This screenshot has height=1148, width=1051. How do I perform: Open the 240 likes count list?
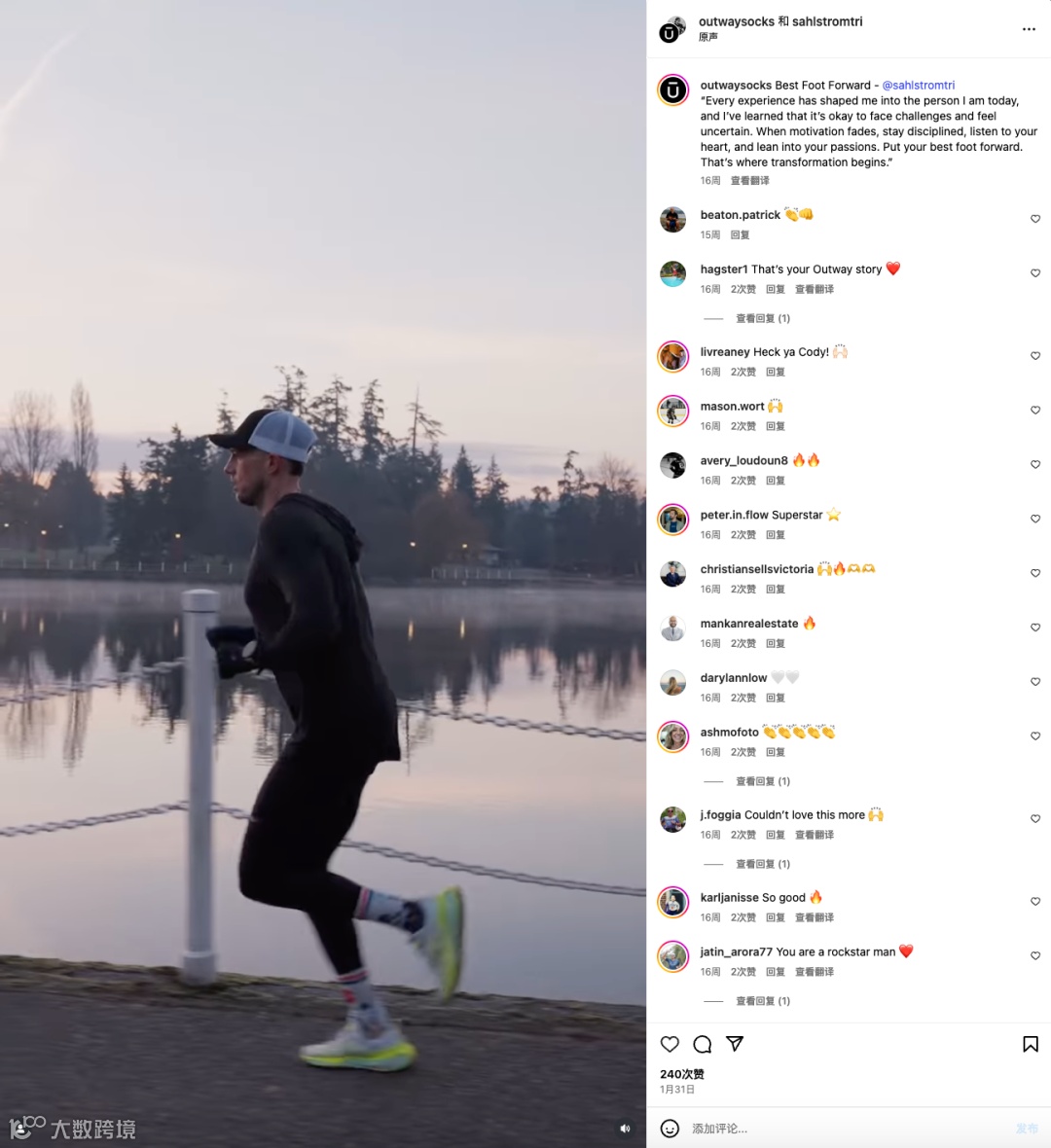(682, 1074)
